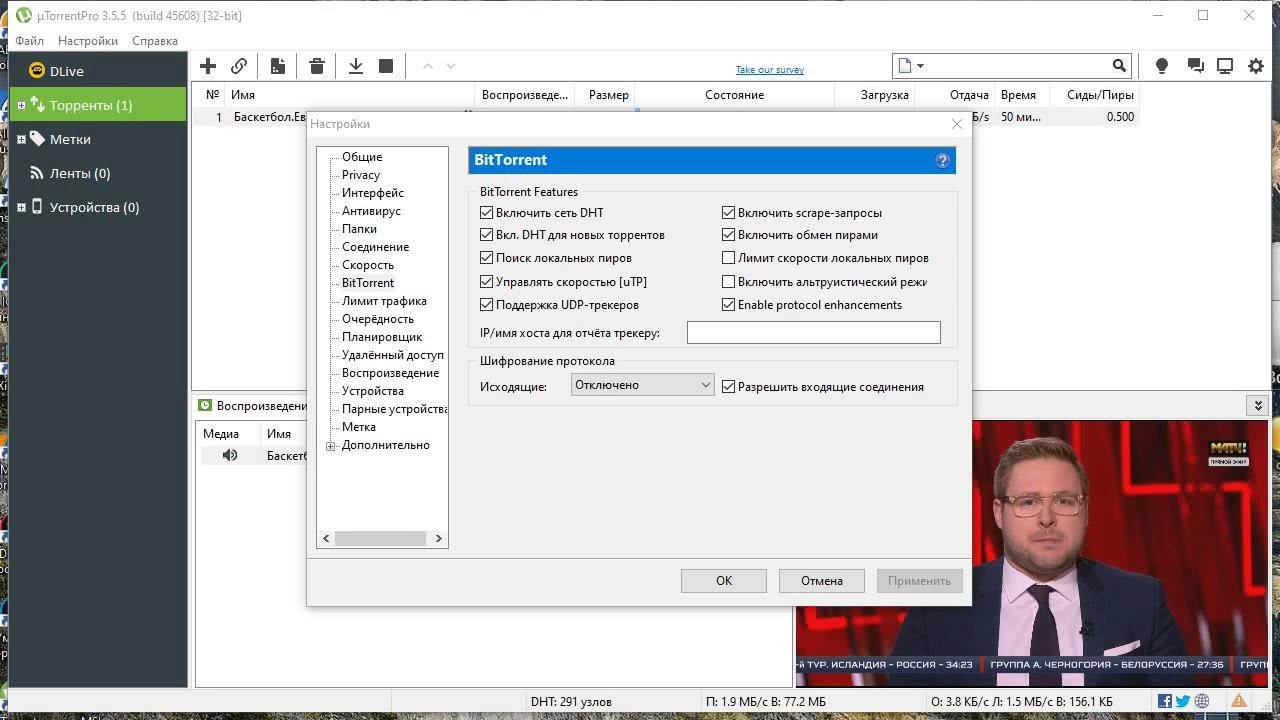Expand the Метки sidebar node
Viewport: 1280px width, 720px height.
coord(21,139)
